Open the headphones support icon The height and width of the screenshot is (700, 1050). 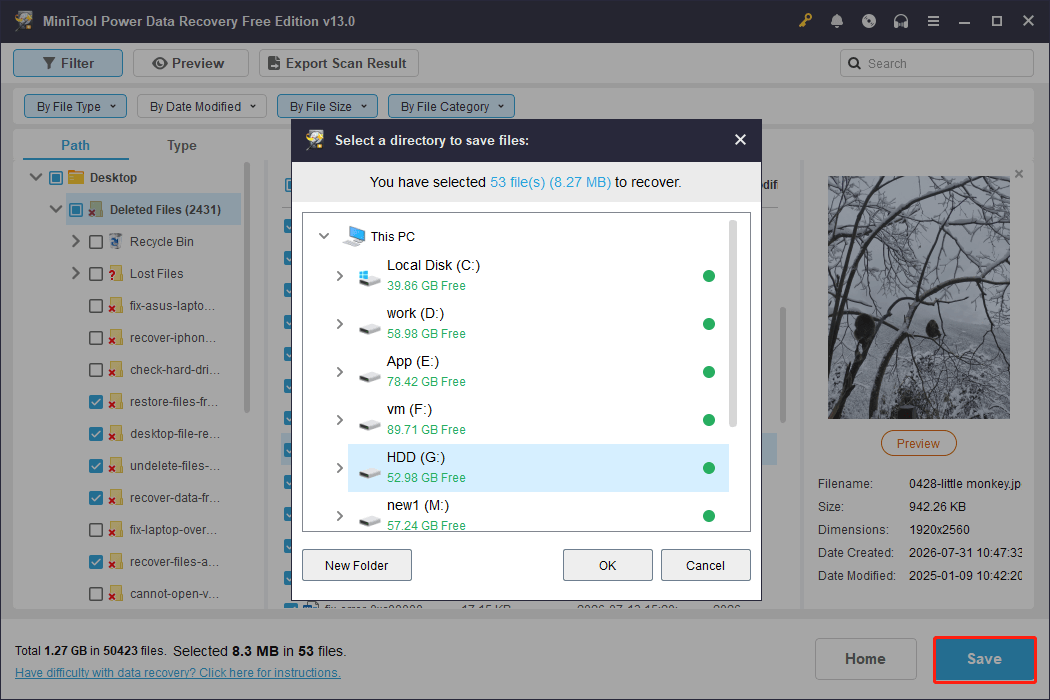901,21
